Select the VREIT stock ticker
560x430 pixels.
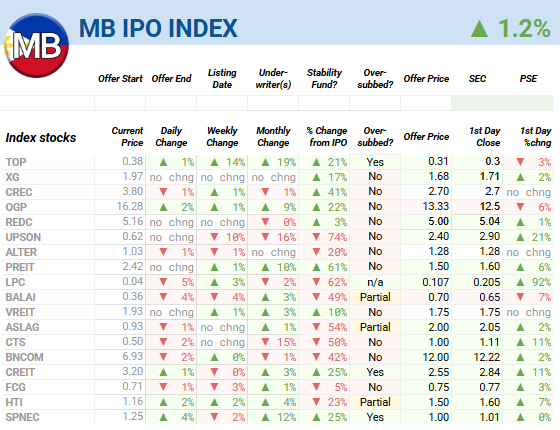(20, 312)
